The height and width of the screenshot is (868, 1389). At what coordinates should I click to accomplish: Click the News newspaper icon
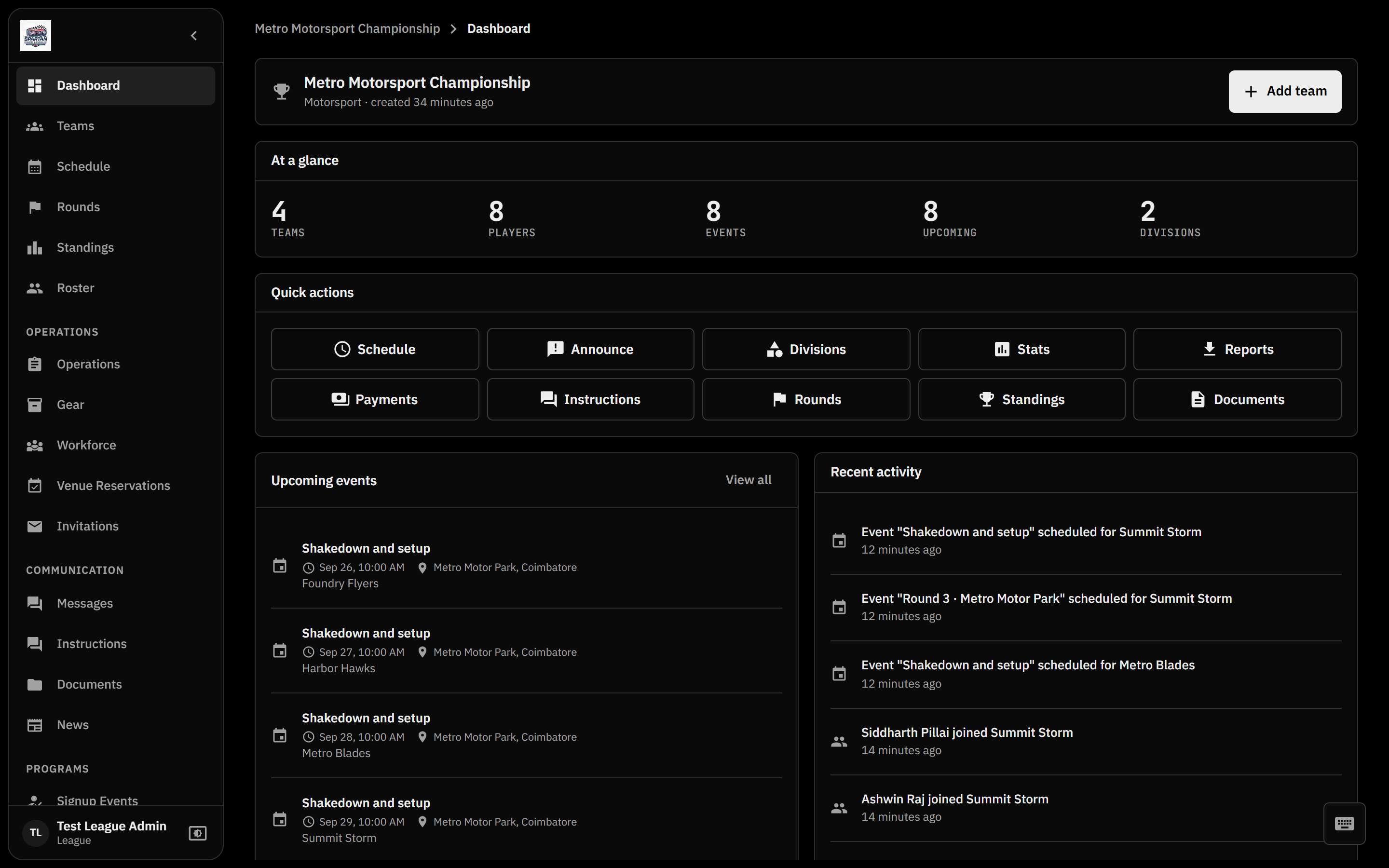tap(35, 725)
